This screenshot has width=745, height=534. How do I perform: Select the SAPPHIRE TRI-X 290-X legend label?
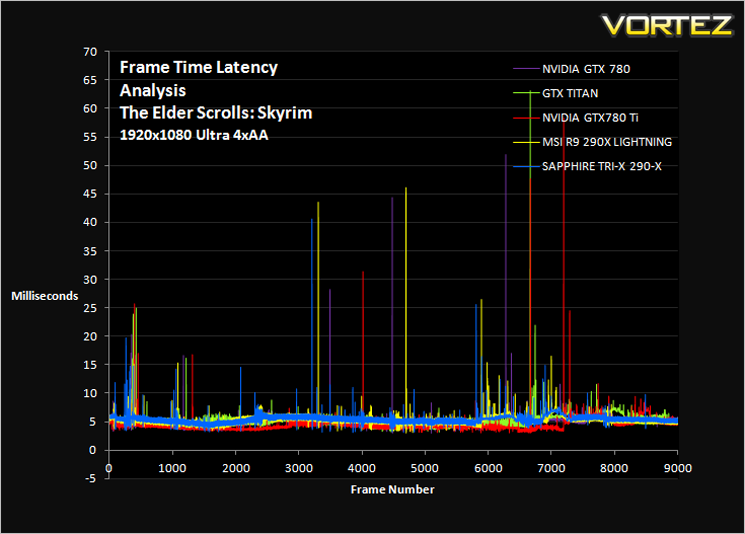(x=602, y=166)
